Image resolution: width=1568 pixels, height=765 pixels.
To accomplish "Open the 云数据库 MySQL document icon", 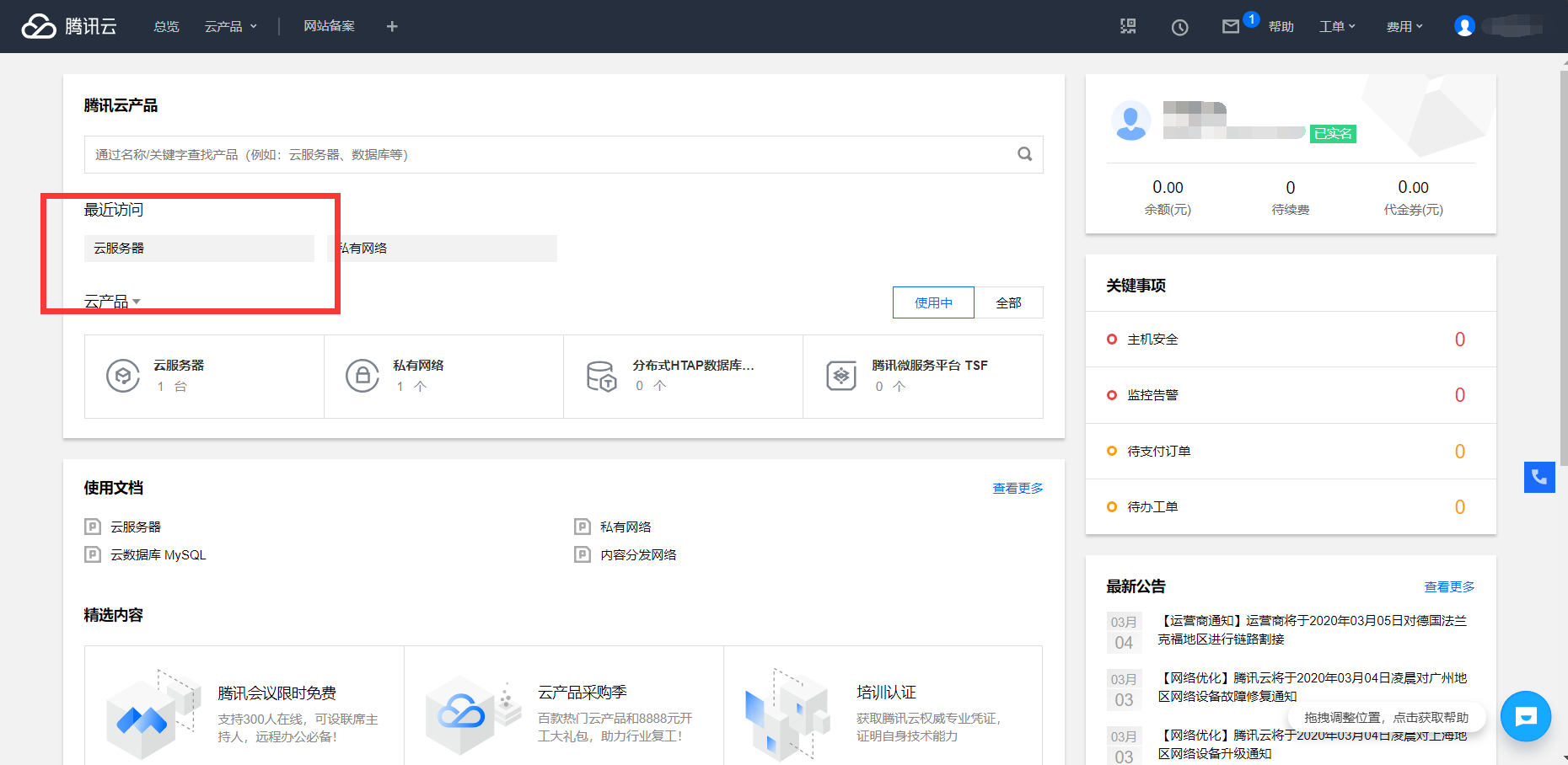I will coord(93,554).
